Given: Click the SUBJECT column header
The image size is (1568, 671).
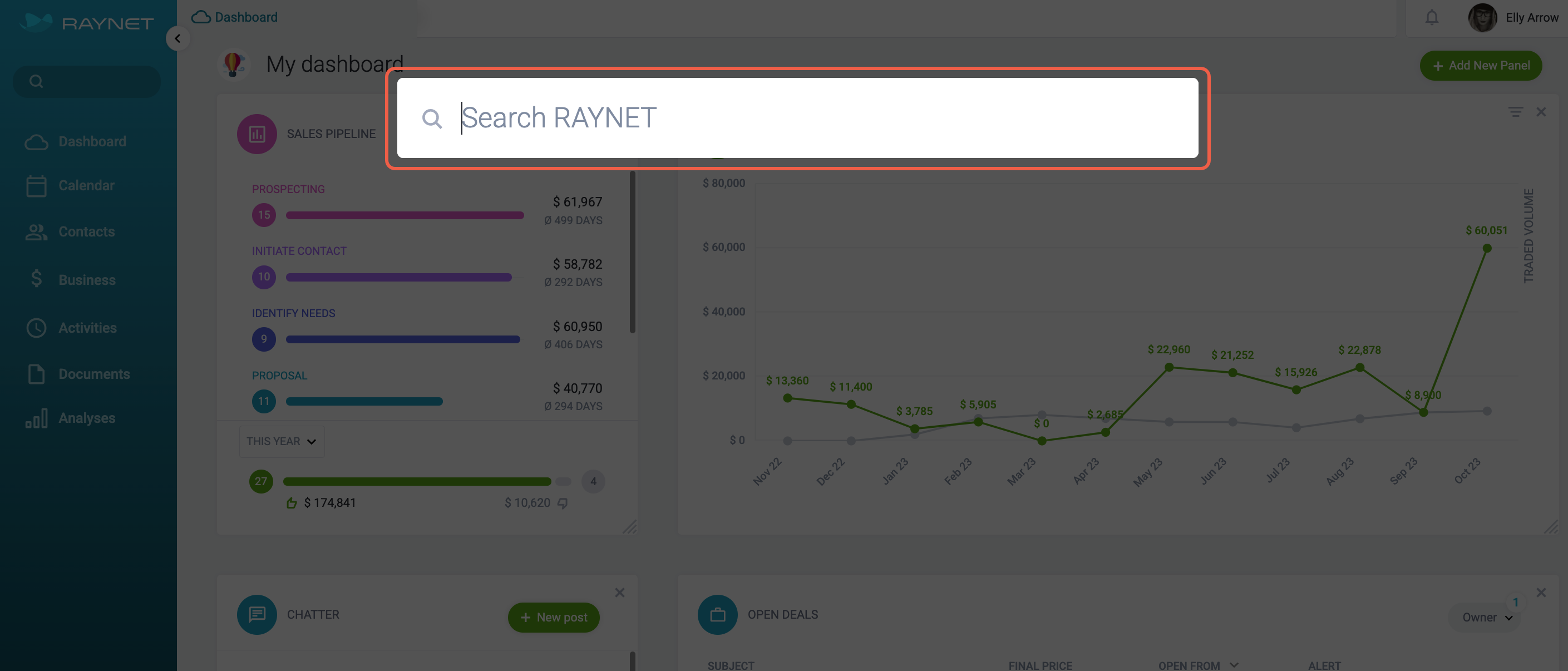Looking at the screenshot, I should pyautogui.click(x=731, y=665).
